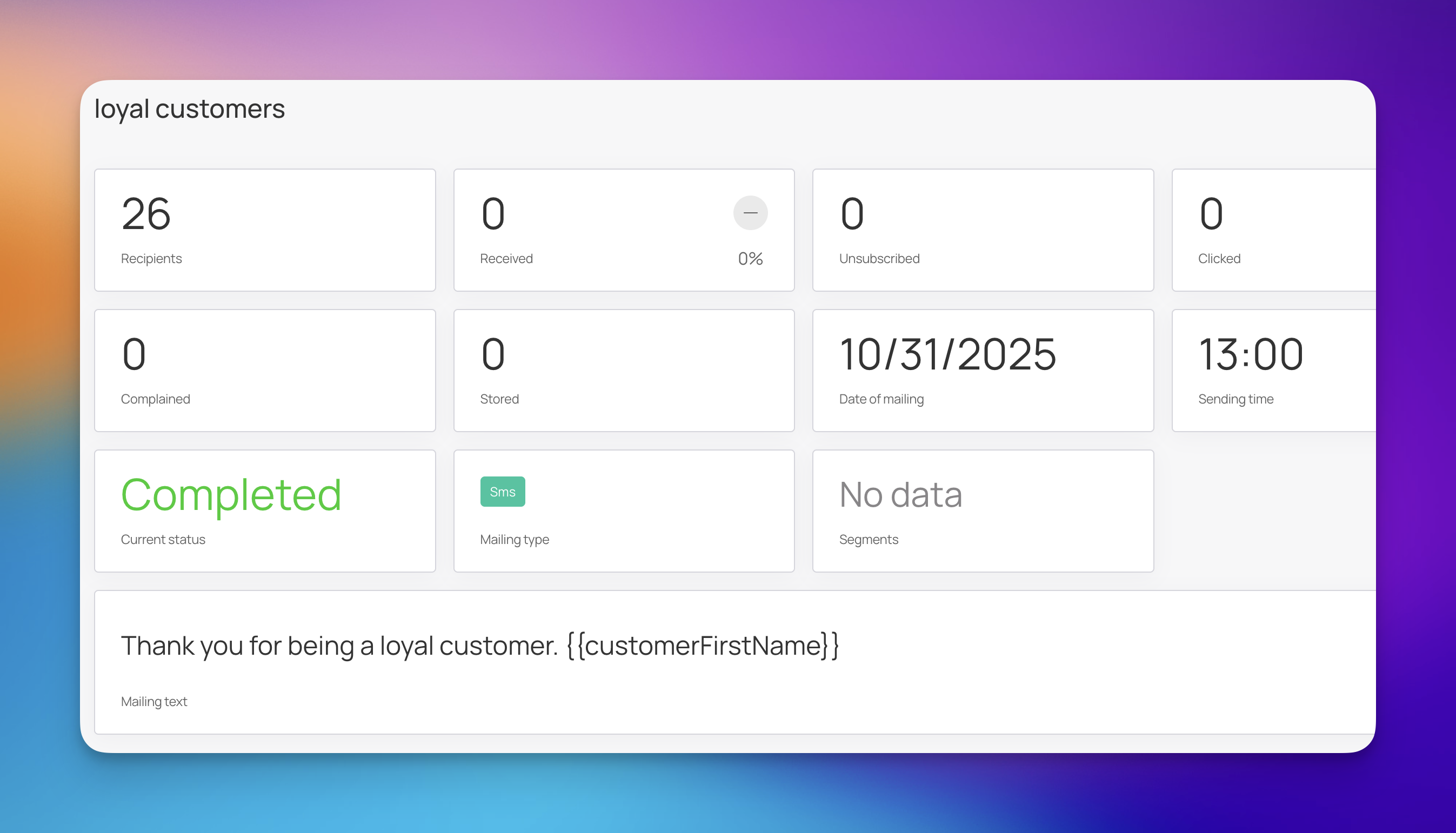
Task: Click the 13:00 sending time value
Action: point(1251,354)
